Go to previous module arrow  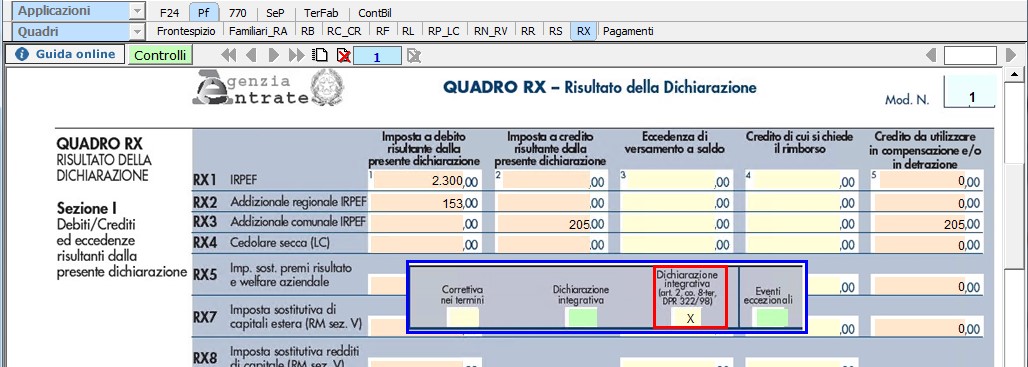coord(251,56)
